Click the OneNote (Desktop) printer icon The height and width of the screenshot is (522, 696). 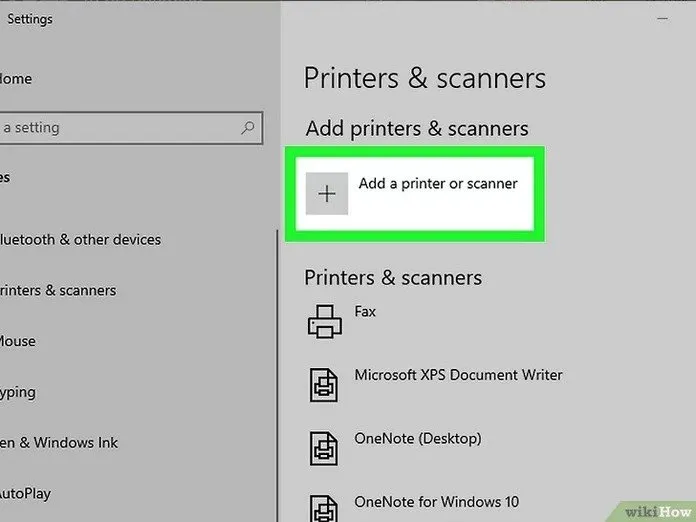point(324,447)
